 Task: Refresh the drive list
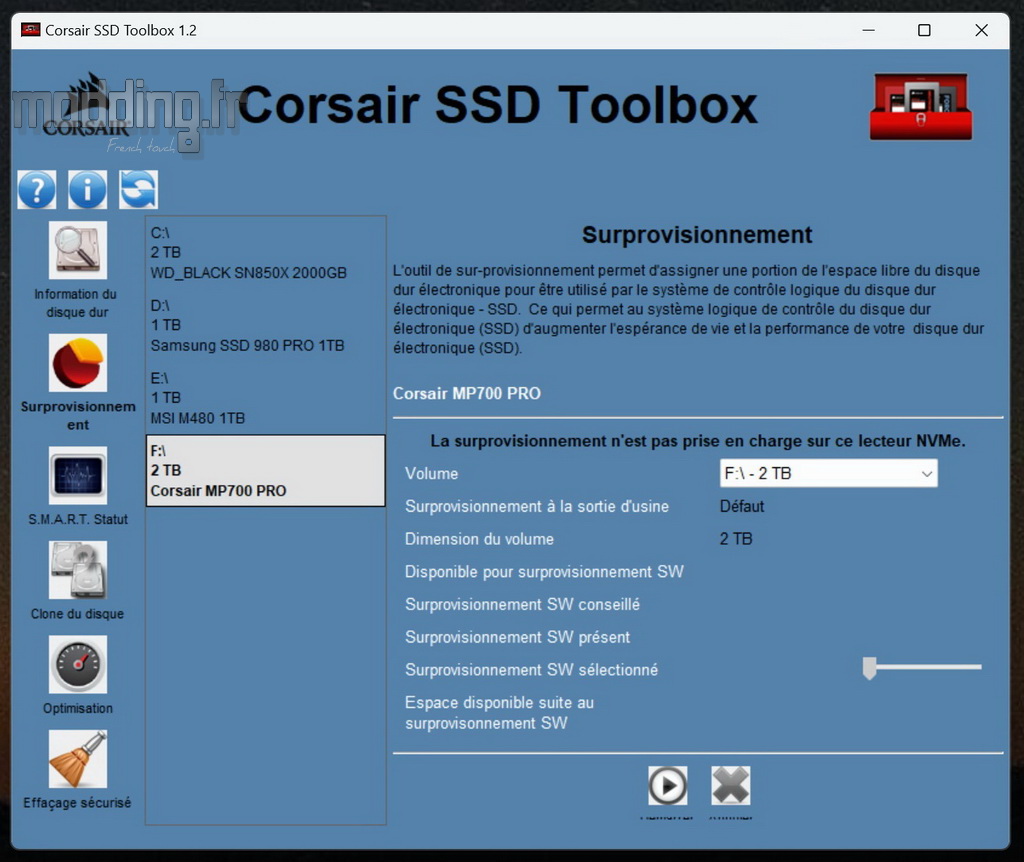click(138, 190)
